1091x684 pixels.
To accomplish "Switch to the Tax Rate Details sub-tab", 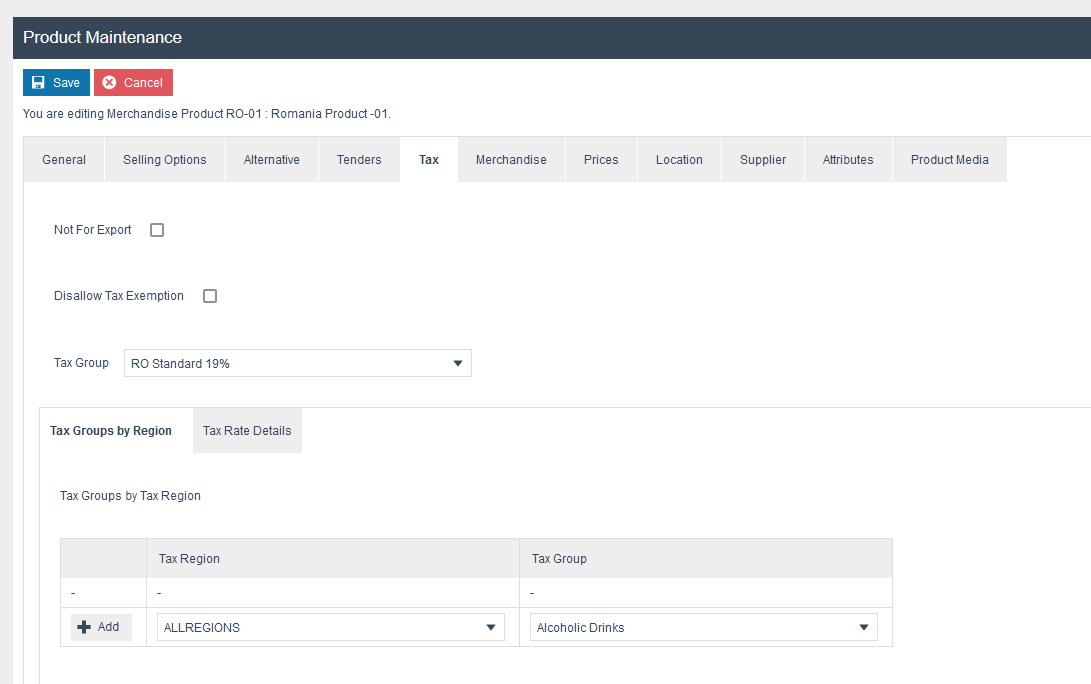I will tap(247, 431).
